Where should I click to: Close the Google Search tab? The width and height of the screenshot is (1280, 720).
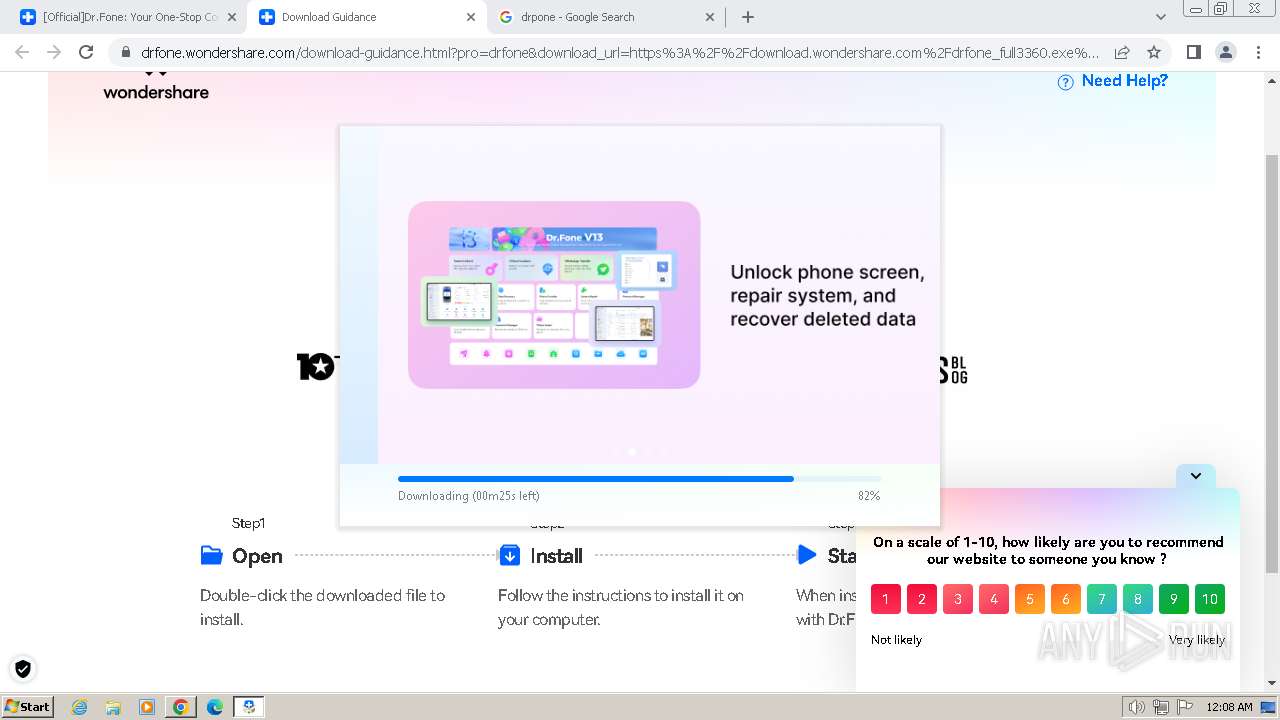(710, 17)
